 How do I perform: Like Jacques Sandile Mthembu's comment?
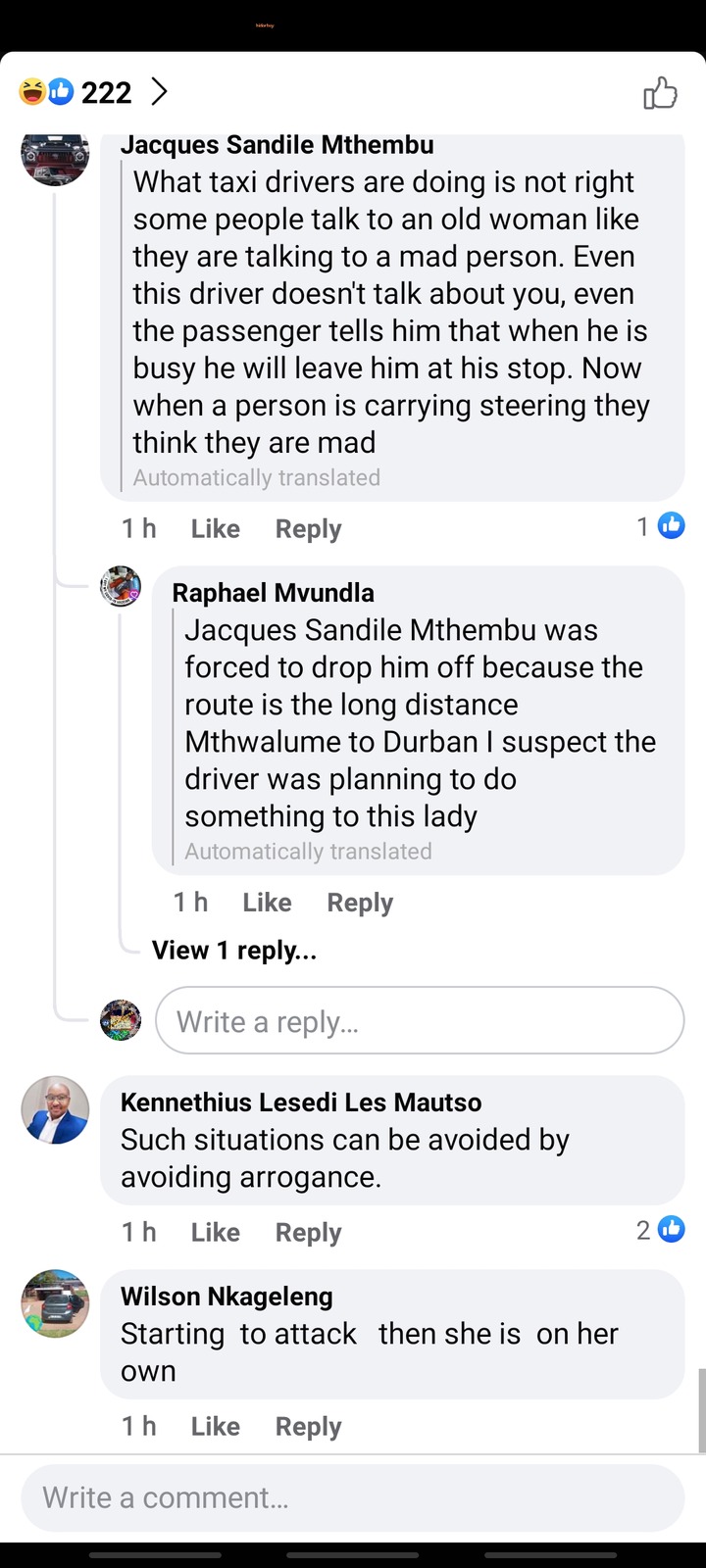point(215,529)
